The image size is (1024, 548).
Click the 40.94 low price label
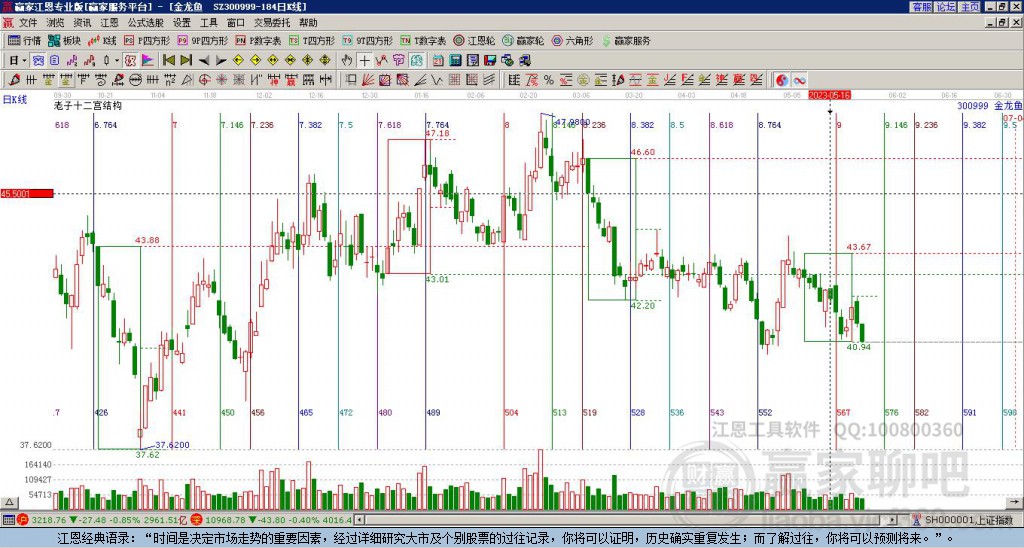[859, 347]
